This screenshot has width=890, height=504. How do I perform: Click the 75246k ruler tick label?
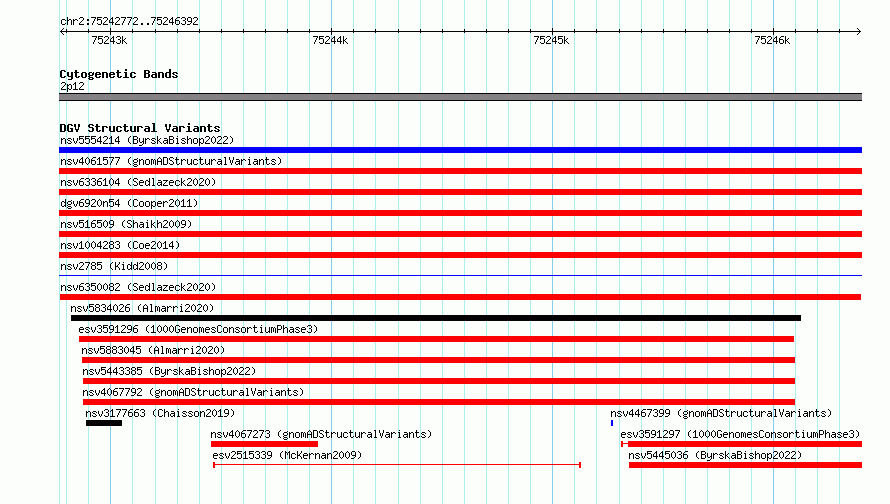point(772,40)
